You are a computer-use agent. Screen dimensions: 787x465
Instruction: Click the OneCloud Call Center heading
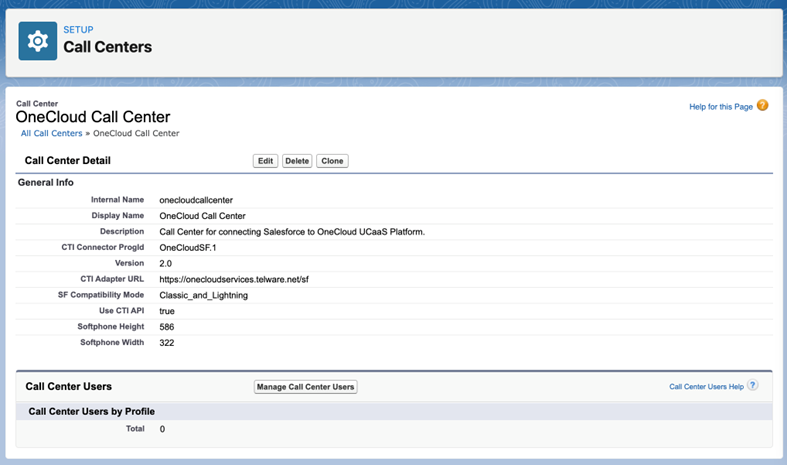[93, 117]
